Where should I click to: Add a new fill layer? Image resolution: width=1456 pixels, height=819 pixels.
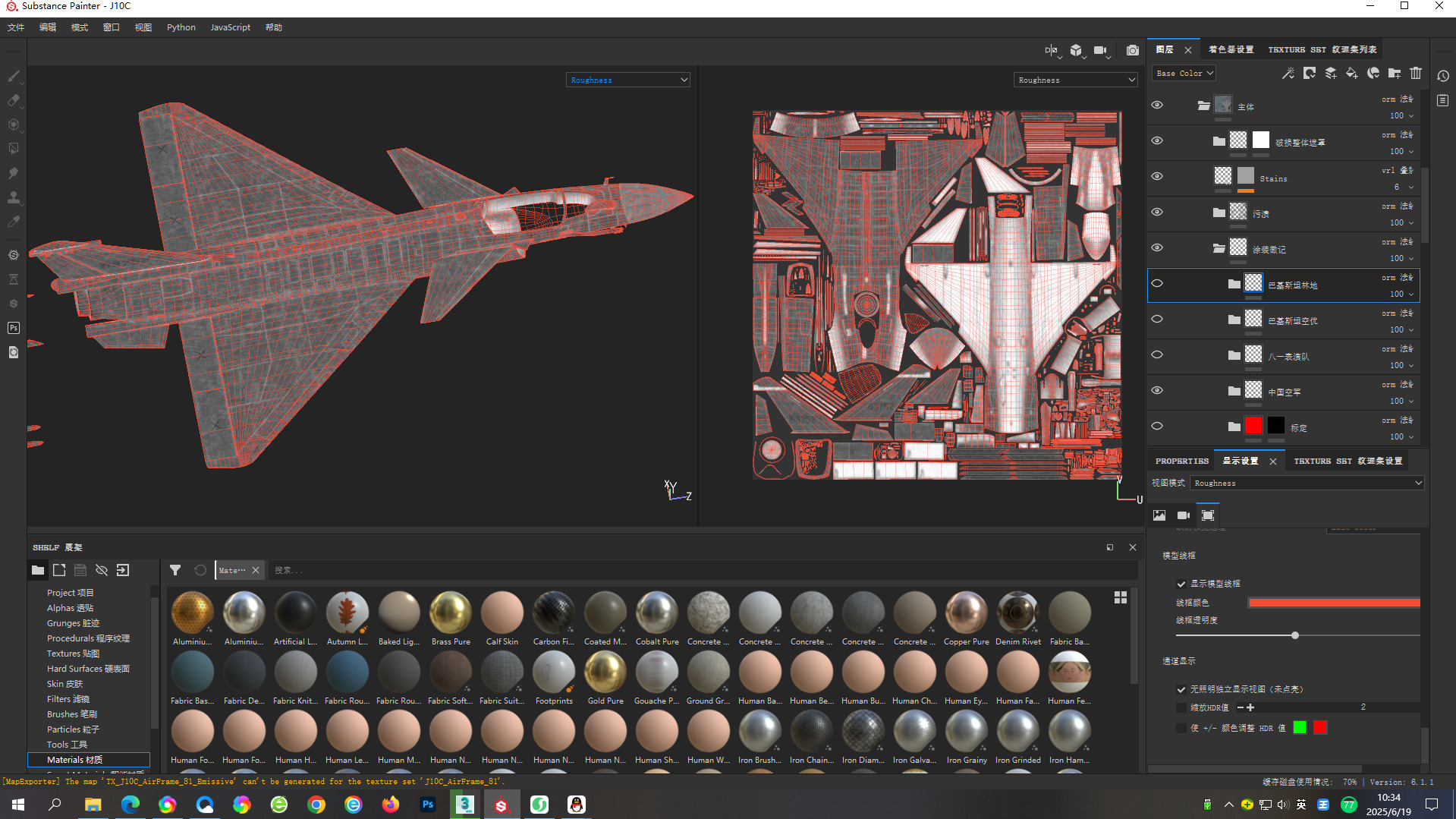pos(1352,73)
